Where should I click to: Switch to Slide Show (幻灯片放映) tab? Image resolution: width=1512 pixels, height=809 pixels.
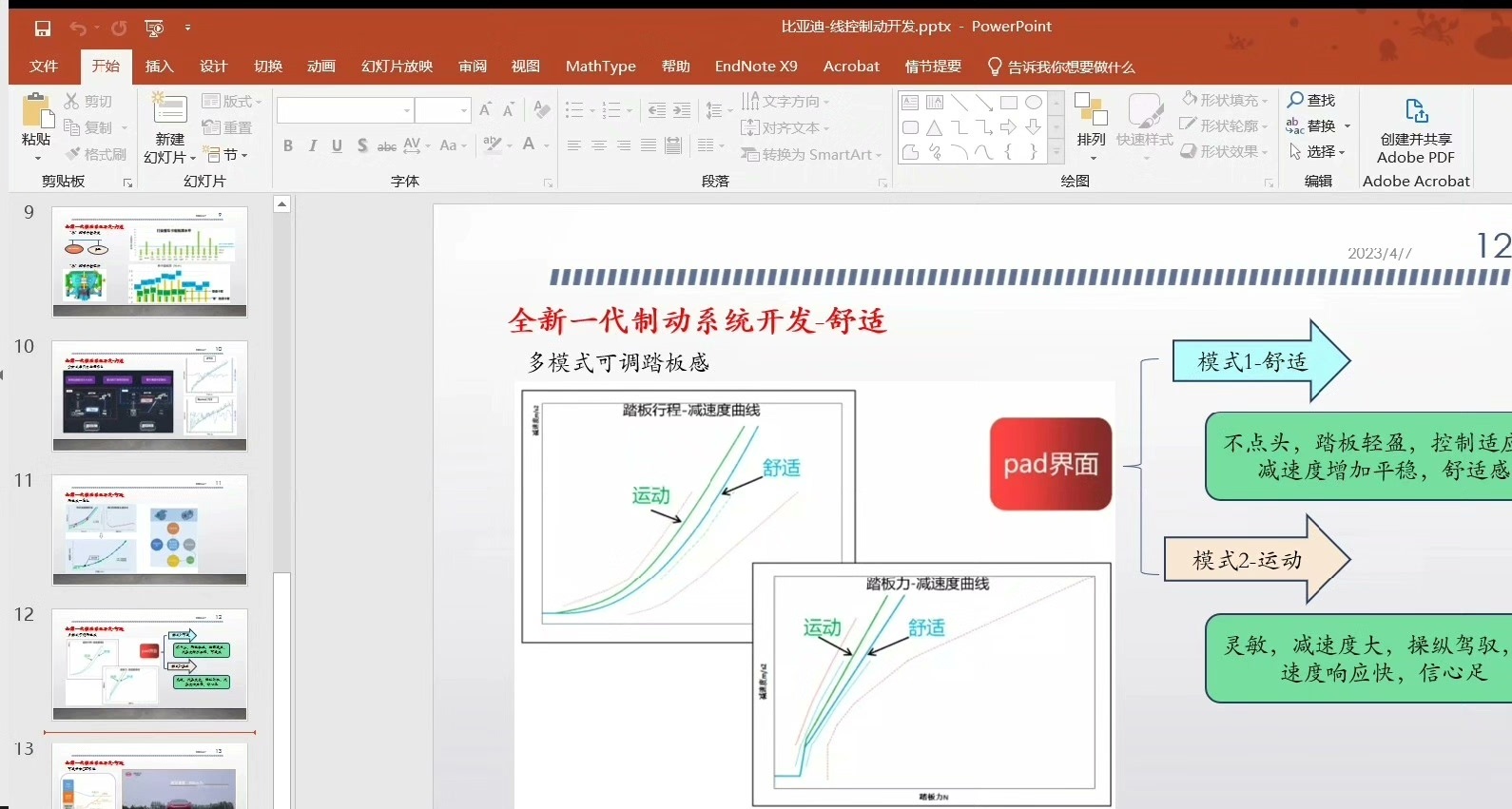397,67
